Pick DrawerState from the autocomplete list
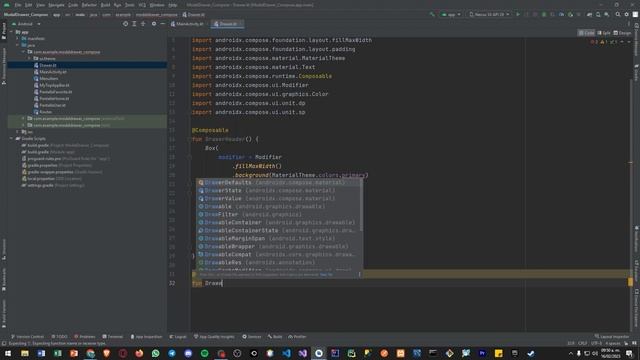Screen dimensions: 640x360 pos(279,190)
